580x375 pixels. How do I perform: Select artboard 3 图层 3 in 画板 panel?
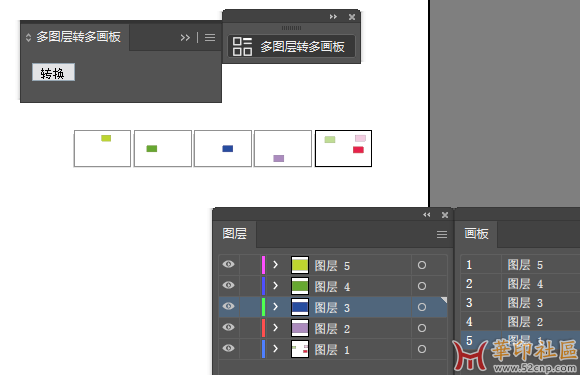(x=520, y=303)
